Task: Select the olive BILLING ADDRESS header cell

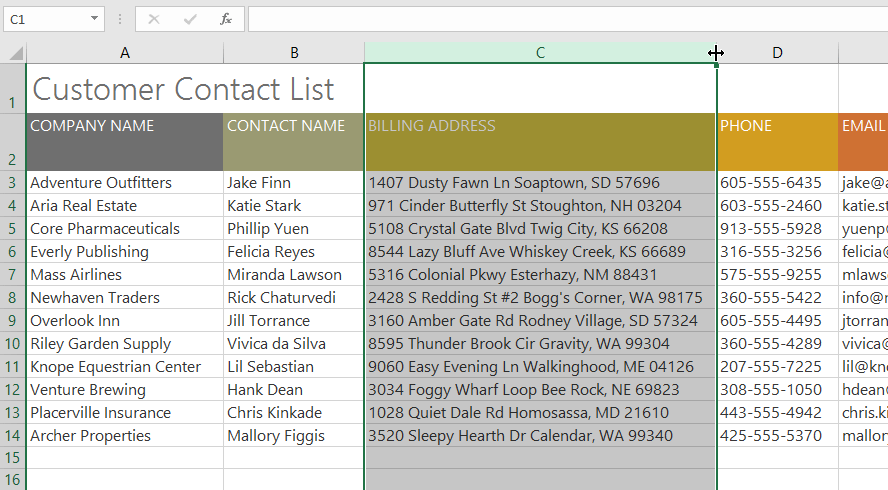Action: click(x=540, y=142)
